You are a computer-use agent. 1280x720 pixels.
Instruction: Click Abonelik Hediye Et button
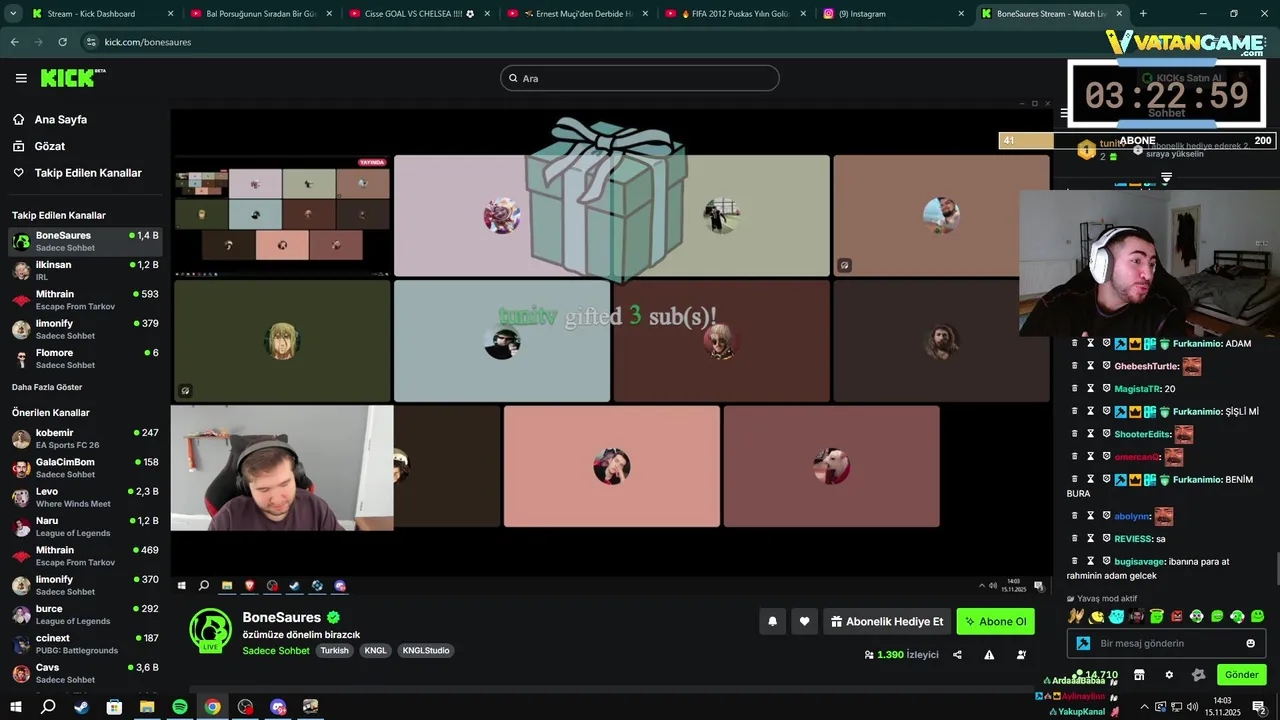pyautogui.click(x=887, y=621)
